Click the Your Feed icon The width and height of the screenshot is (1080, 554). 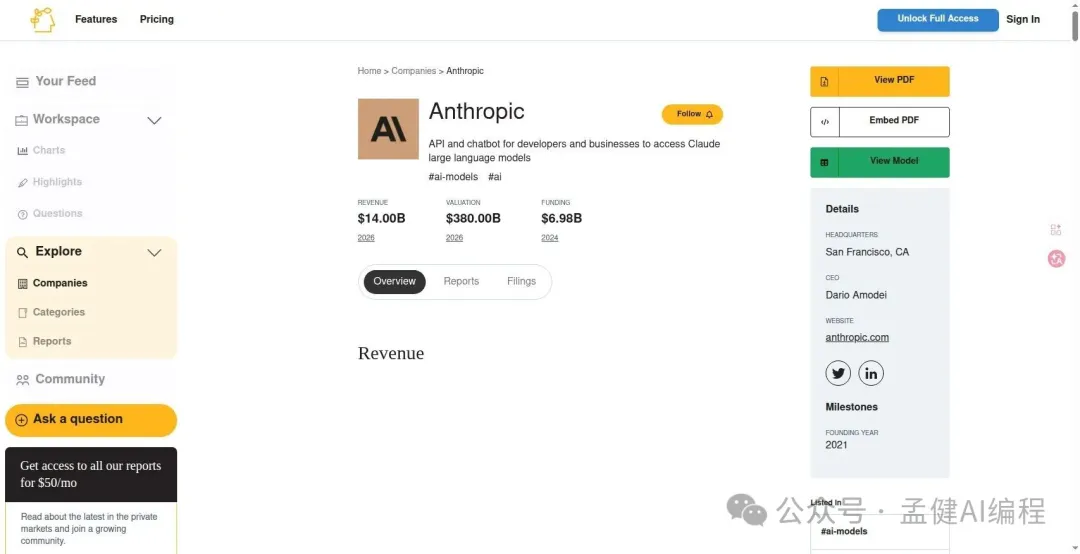22,83
